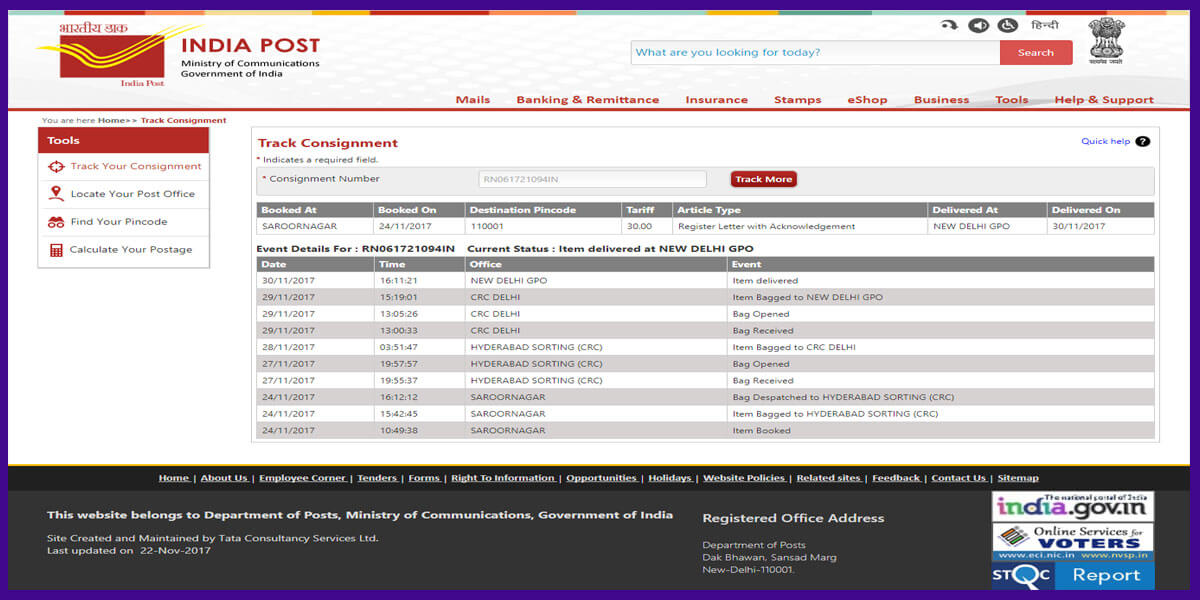Select Calculate Your Postage in sidebar
Screen dimensions: 1200x600
131,250
